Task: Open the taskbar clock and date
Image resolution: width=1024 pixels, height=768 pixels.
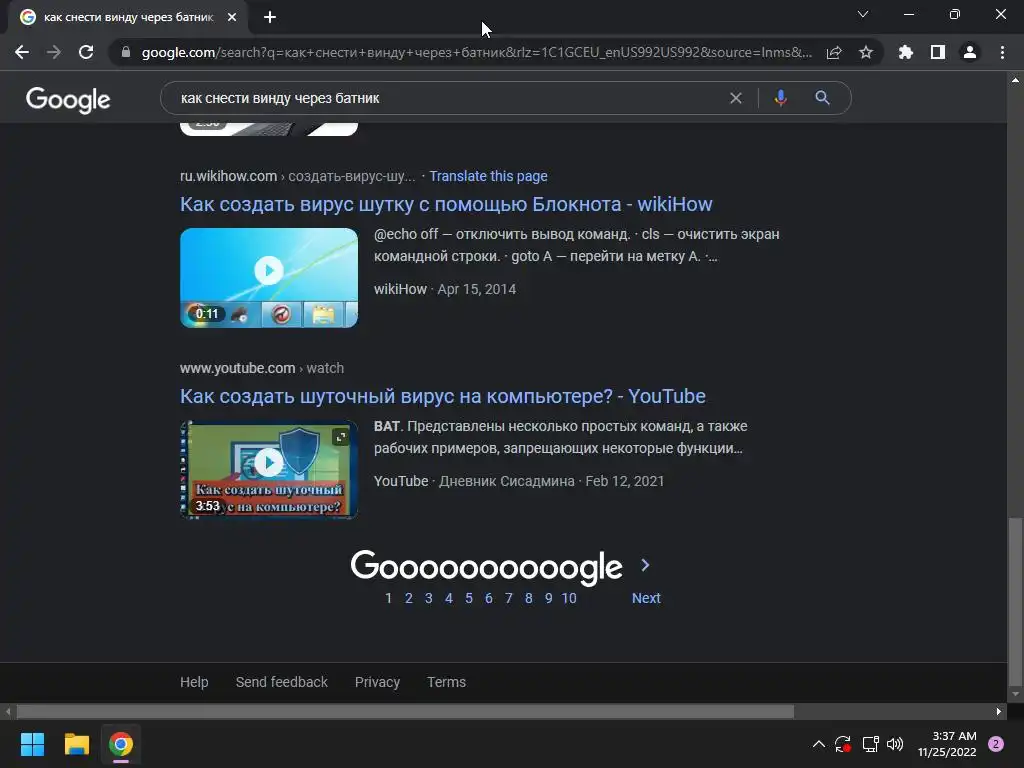Action: pos(947,744)
